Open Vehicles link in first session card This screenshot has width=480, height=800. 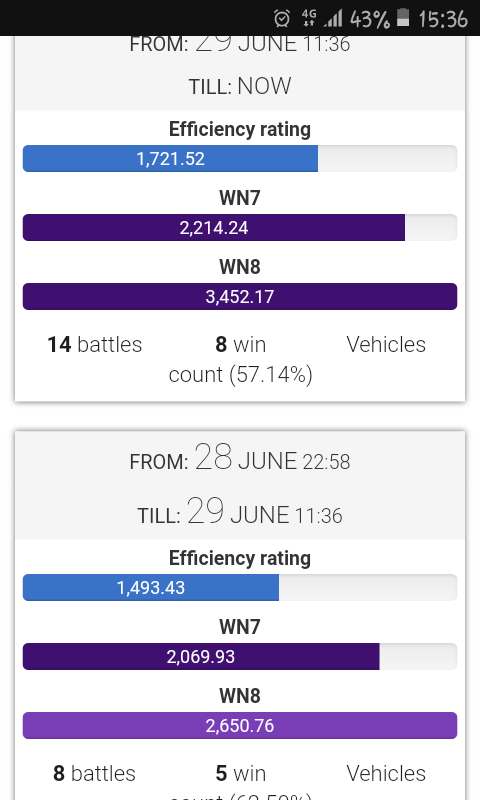[x=386, y=344]
